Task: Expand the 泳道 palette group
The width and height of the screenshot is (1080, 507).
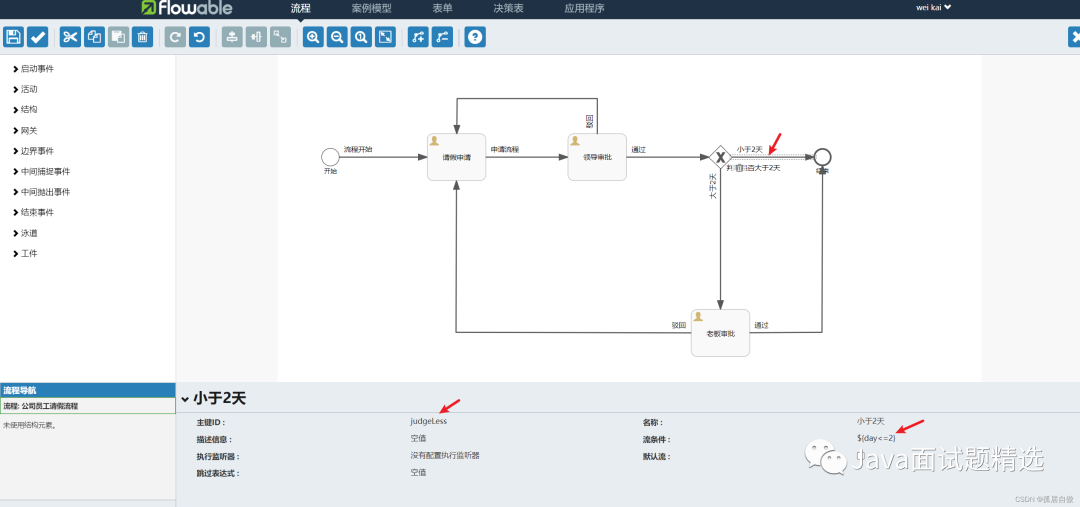Action: [25, 233]
